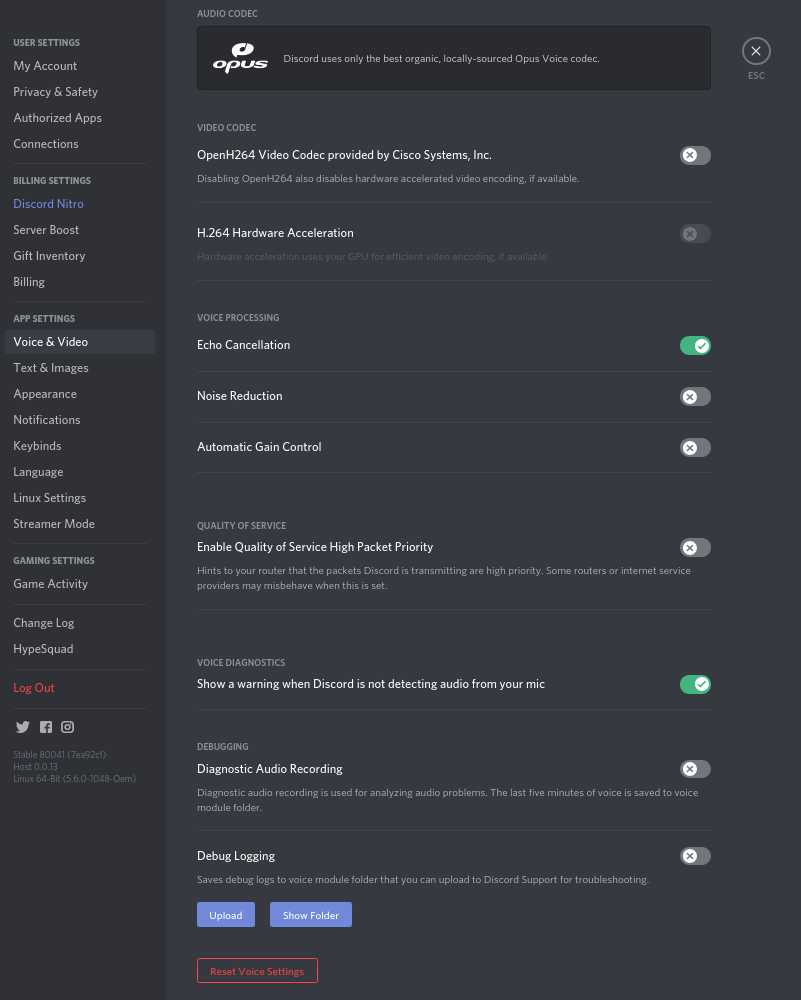This screenshot has height=1000, width=801.
Task: Open the Facebook social icon link
Action: click(46, 727)
